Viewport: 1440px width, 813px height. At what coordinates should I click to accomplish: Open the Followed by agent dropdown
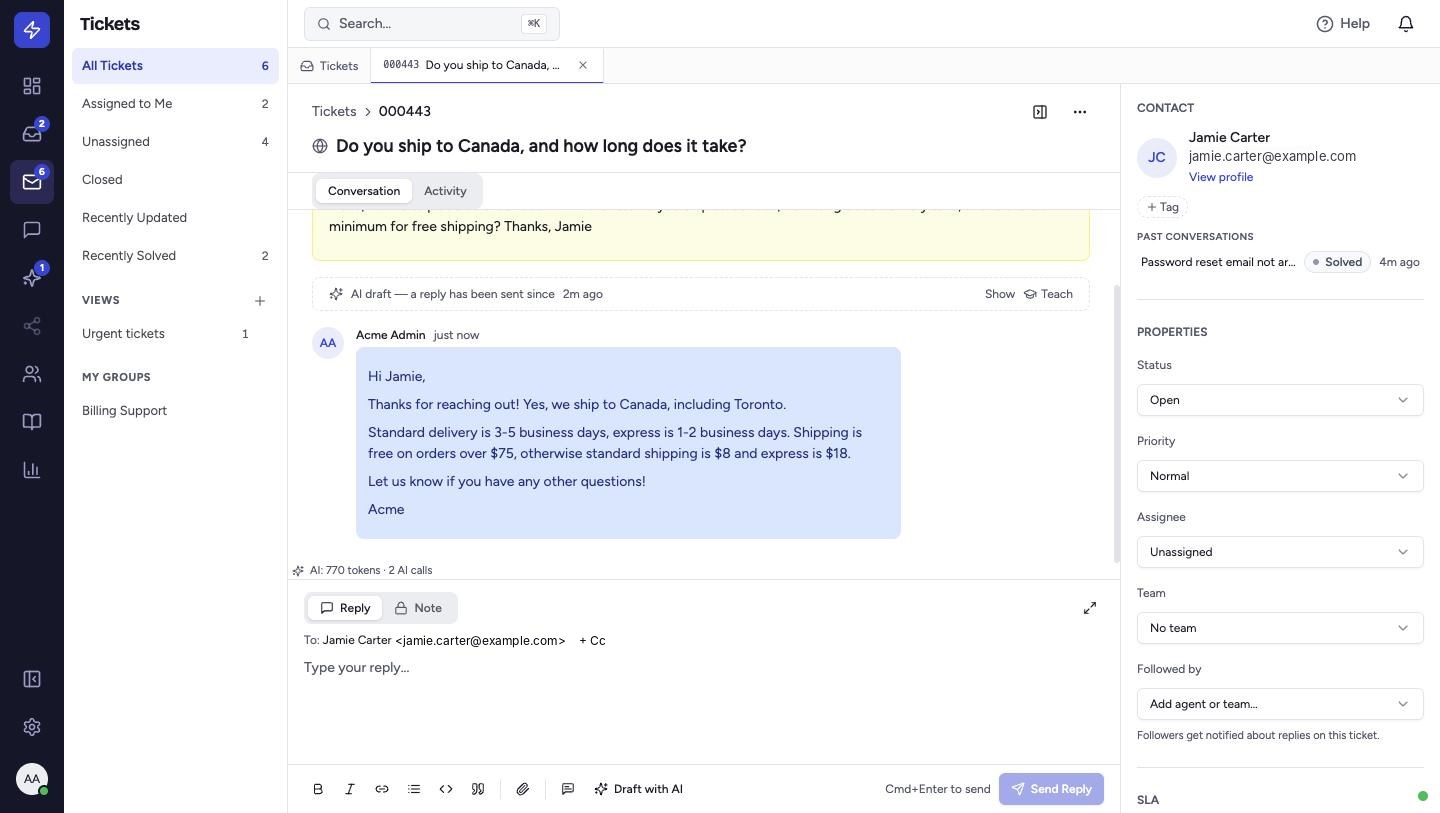[1280, 704]
